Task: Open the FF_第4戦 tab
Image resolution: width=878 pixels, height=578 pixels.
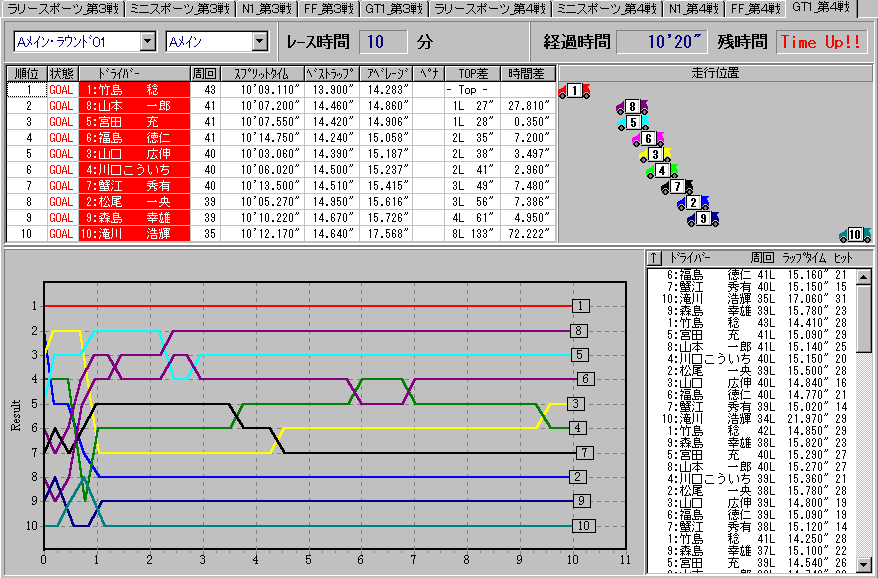Action: [x=753, y=9]
